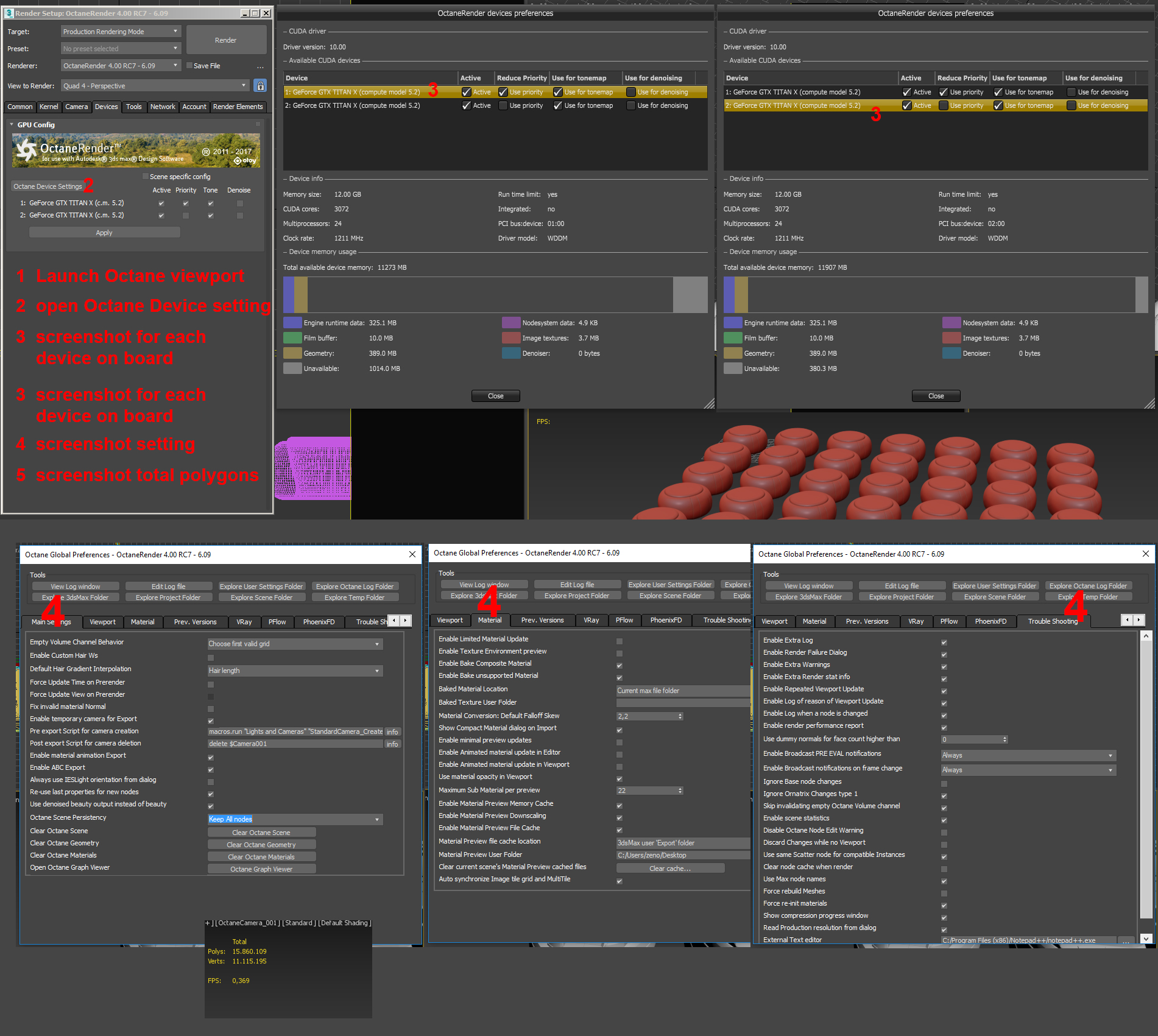Enable Use for denoising, device 1, right devices window
The image size is (1158, 1036).
(x=1072, y=92)
